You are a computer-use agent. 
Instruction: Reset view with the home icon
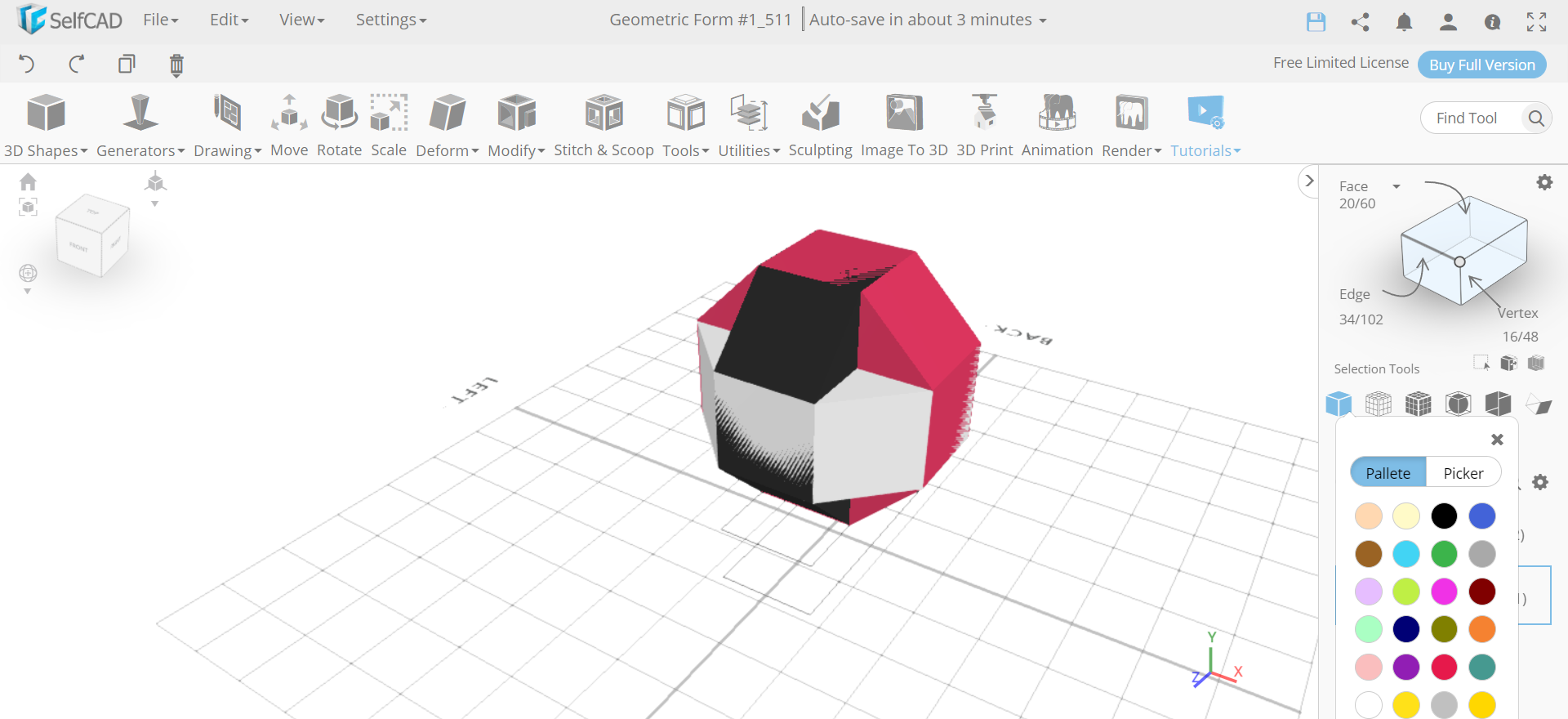coord(28,181)
